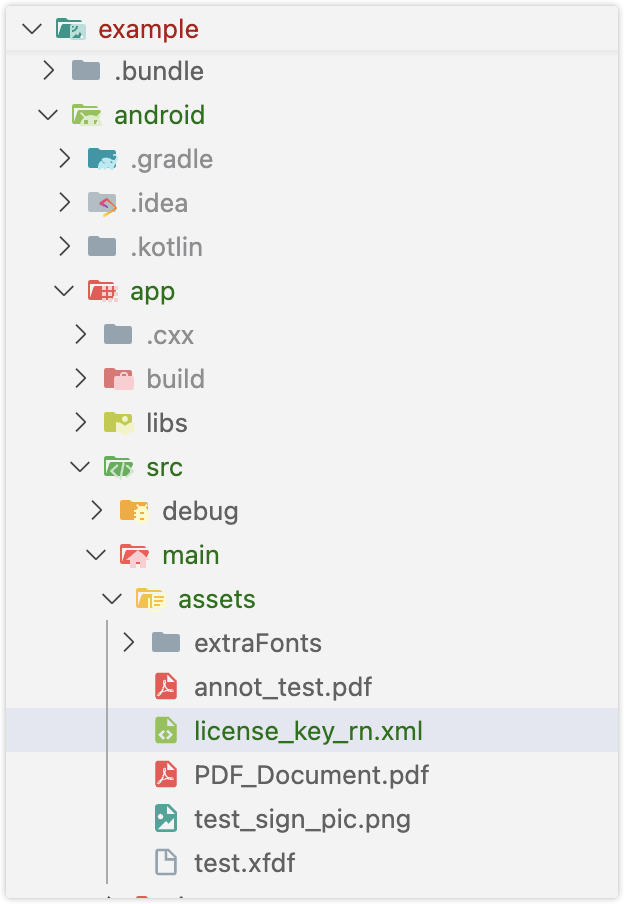Viewport: 624px width, 904px height.
Task: Collapse the main folder chevron
Action: coord(96,555)
